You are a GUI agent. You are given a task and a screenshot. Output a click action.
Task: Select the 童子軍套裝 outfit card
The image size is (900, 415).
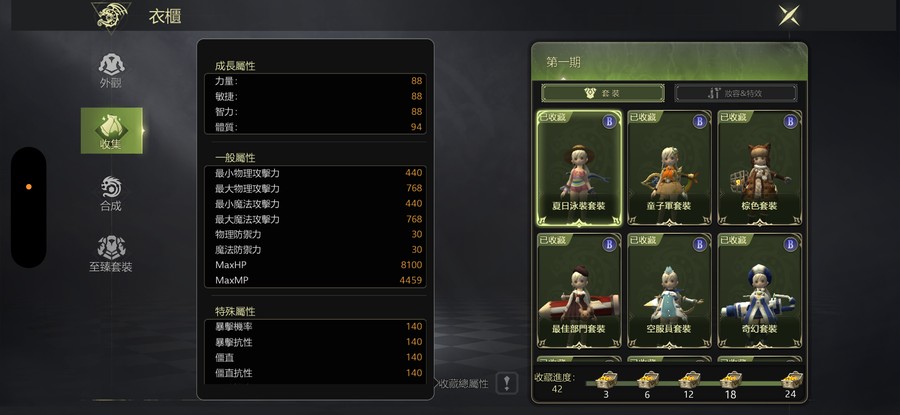pyautogui.click(x=669, y=168)
